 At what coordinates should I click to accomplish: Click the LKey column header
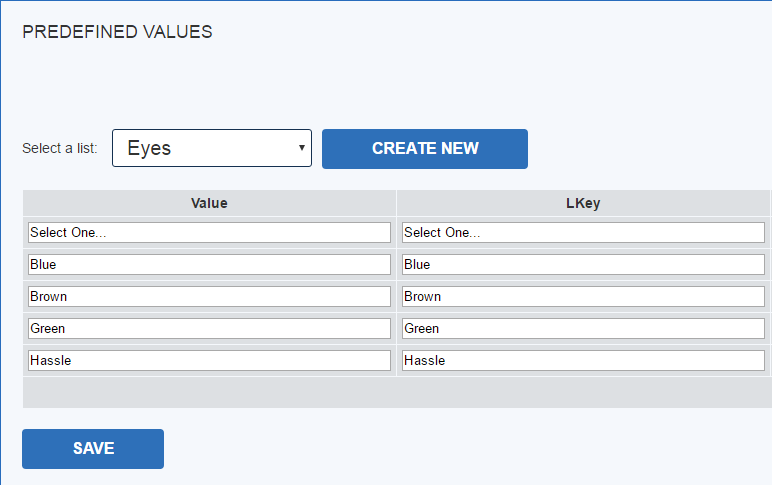coord(583,203)
